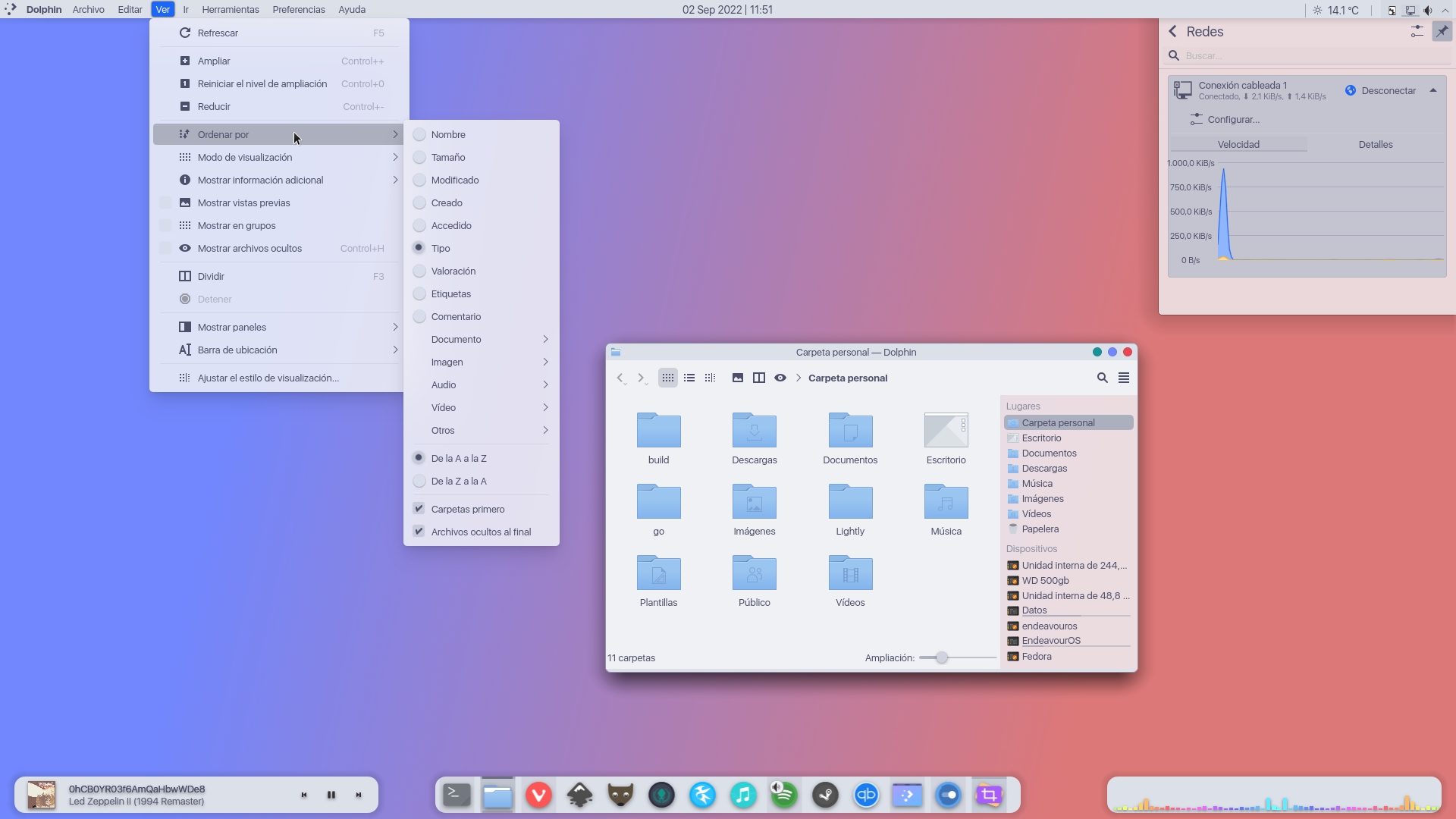Click the Ampliación zoom slider handle
Viewport: 1456px width, 819px height.
point(941,657)
